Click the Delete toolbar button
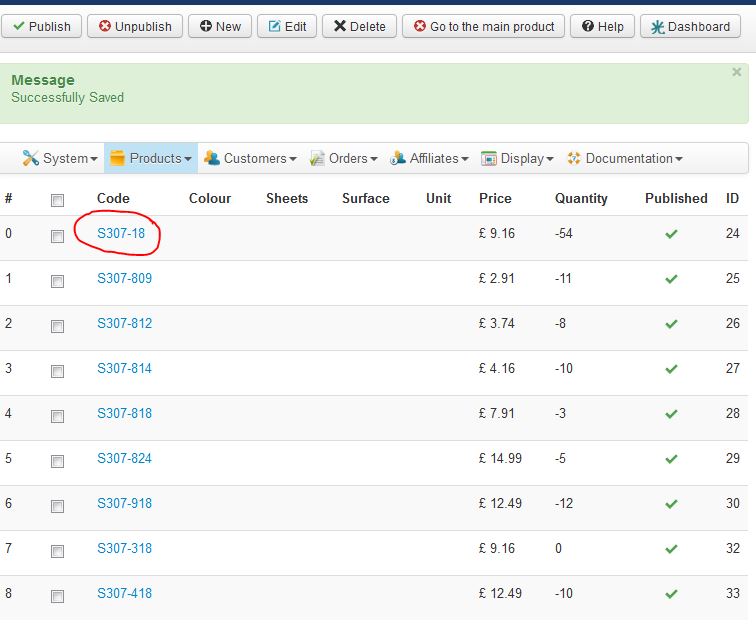The height and width of the screenshot is (629, 756). click(359, 26)
